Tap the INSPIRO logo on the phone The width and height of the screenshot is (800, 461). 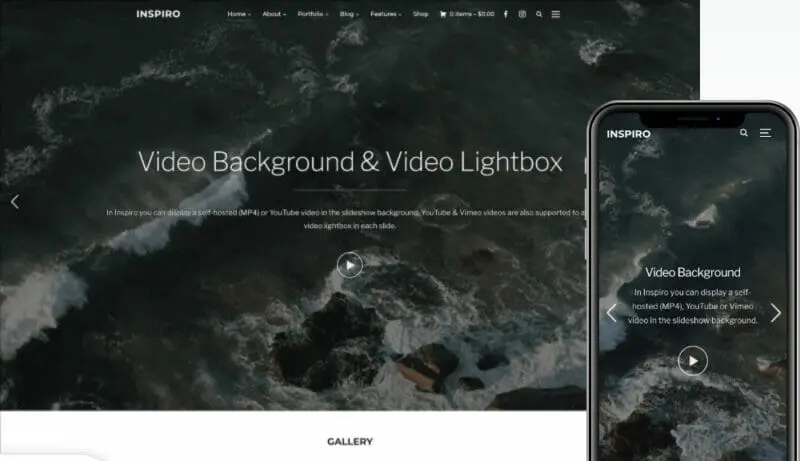tap(628, 133)
